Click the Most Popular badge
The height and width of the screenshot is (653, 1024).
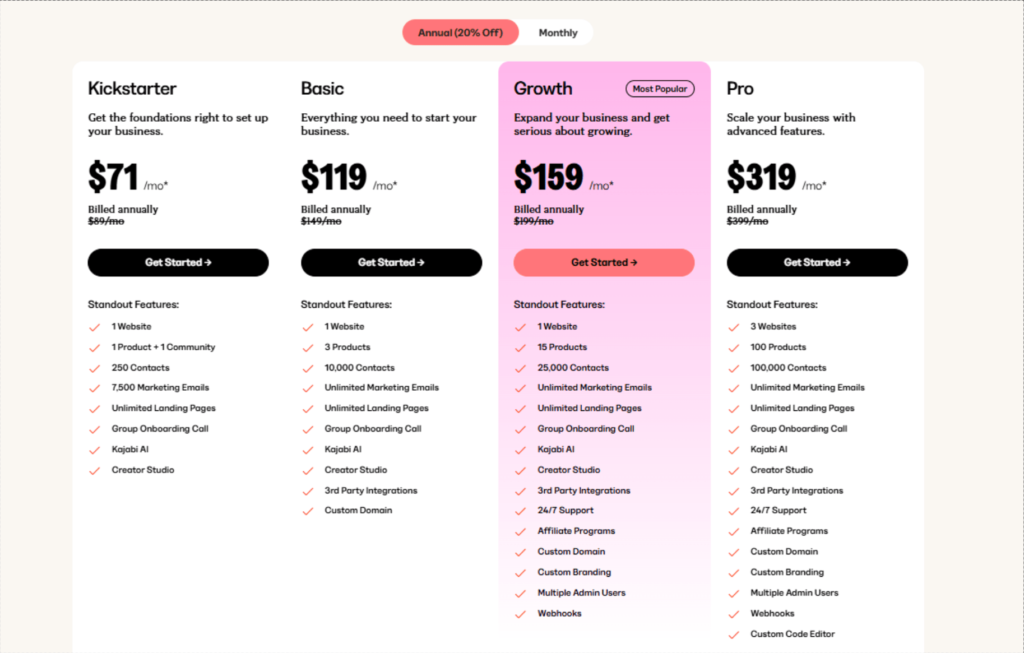660,89
